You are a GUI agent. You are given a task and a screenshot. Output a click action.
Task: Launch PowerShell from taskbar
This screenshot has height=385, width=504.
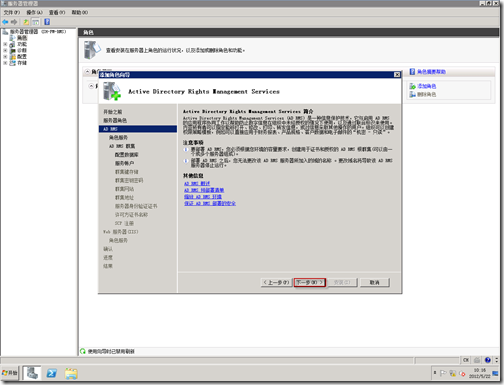click(x=51, y=373)
